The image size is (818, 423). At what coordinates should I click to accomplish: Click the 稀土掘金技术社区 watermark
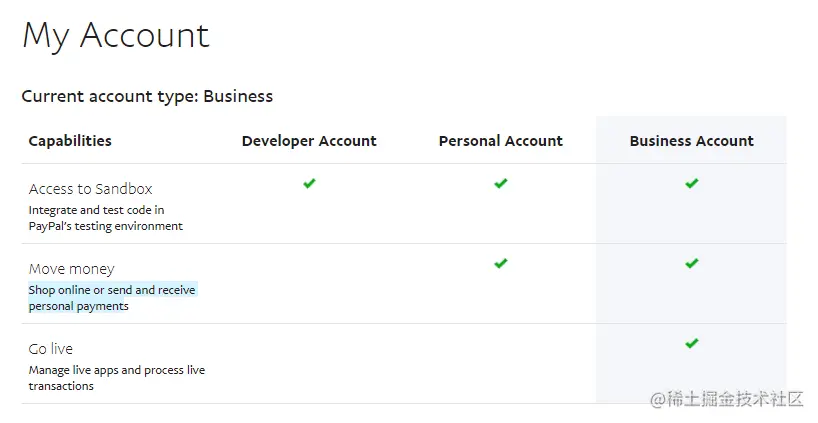(x=727, y=399)
